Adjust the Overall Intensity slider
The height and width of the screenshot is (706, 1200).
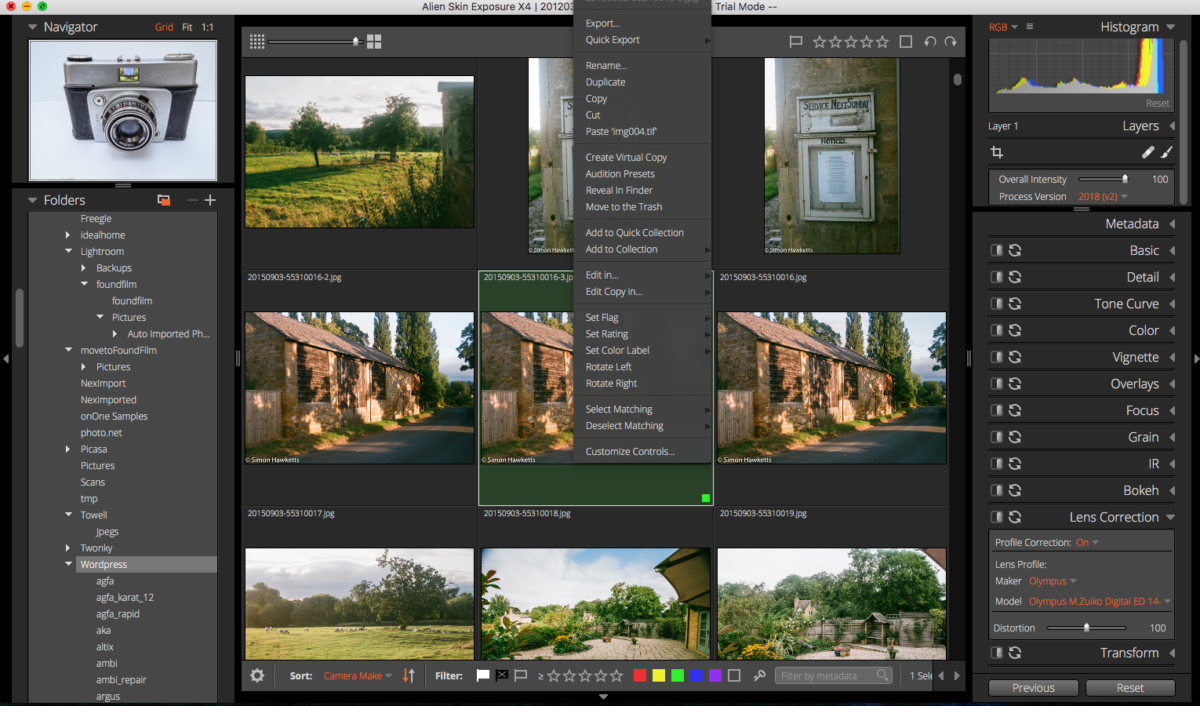[x=1101, y=179]
